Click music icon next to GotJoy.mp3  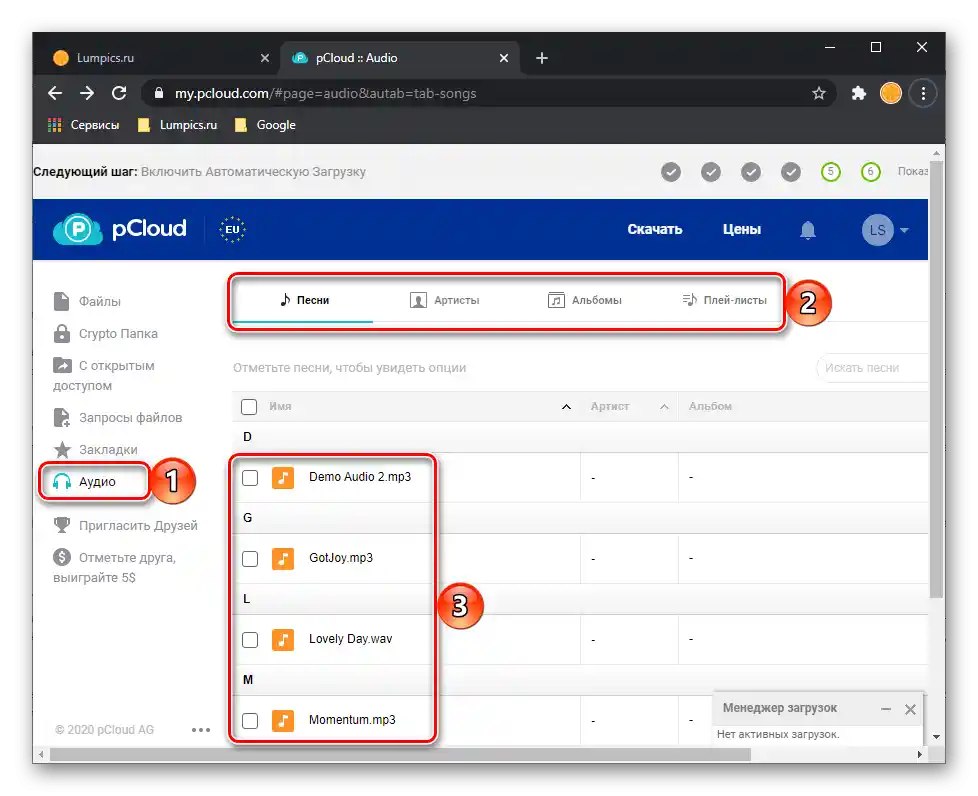tap(283, 558)
